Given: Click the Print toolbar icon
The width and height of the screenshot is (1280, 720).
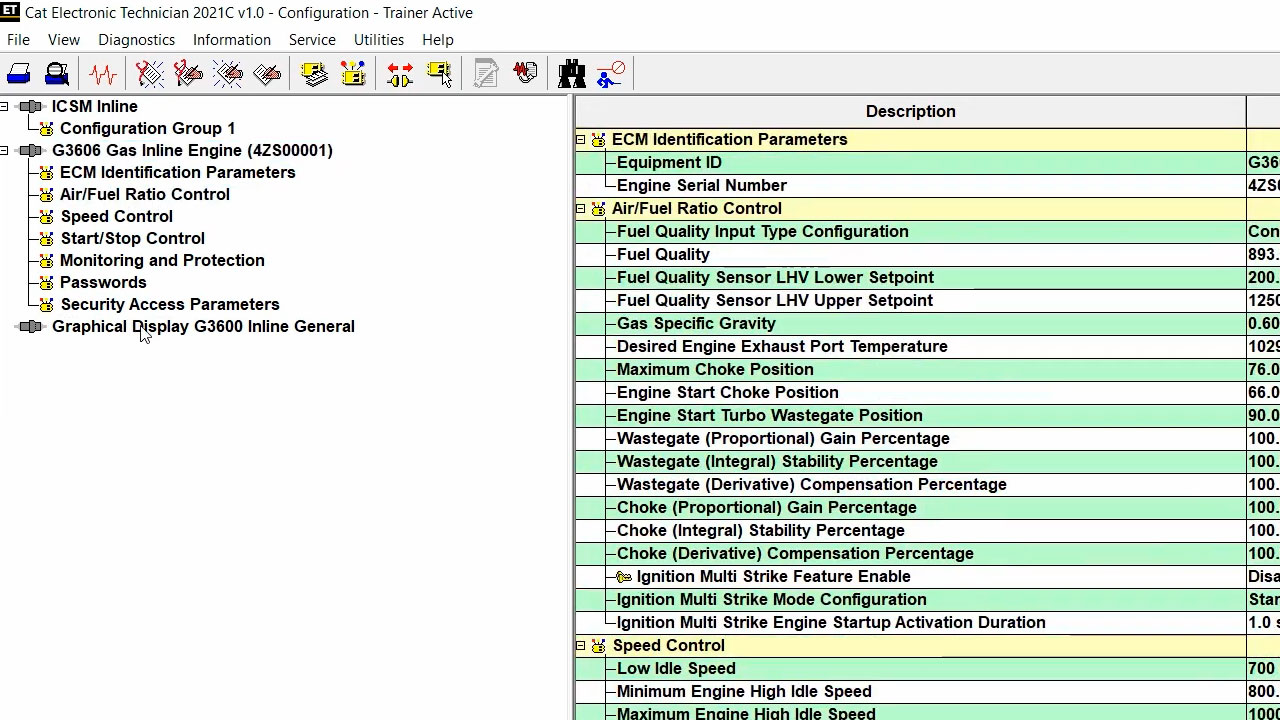Looking at the screenshot, I should (18, 74).
